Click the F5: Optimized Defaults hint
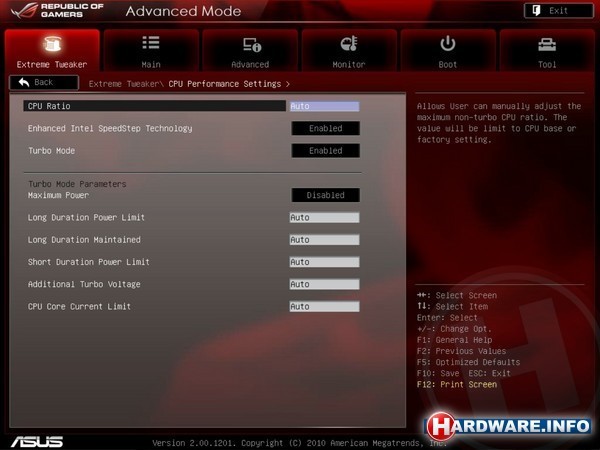The image size is (600, 450). (468, 362)
